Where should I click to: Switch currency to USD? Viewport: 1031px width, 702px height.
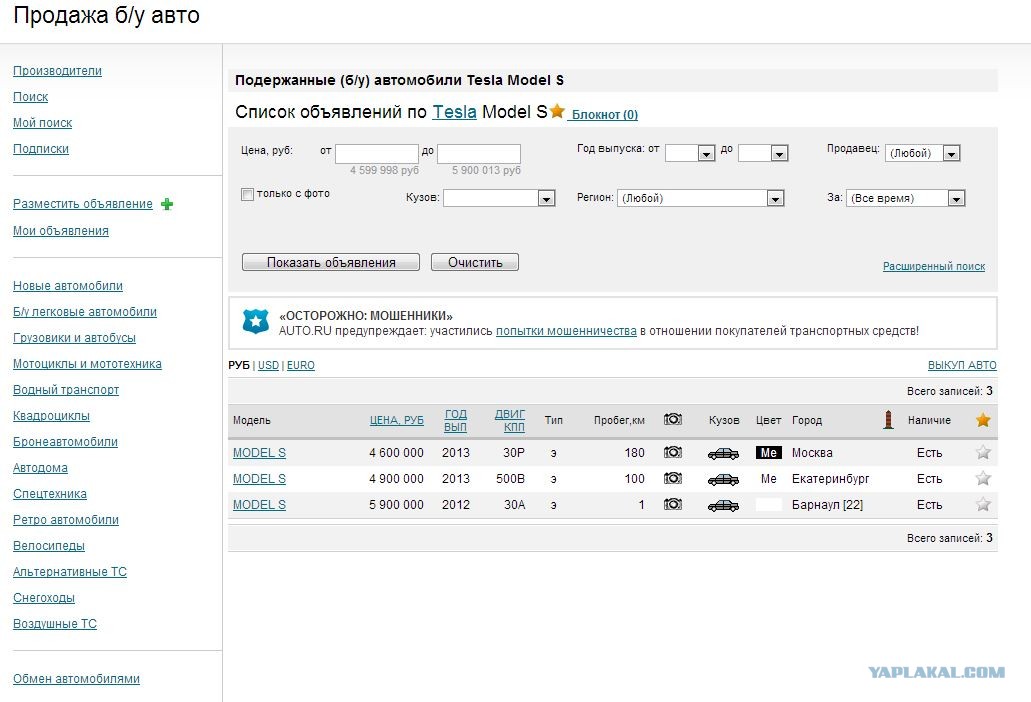click(x=268, y=366)
